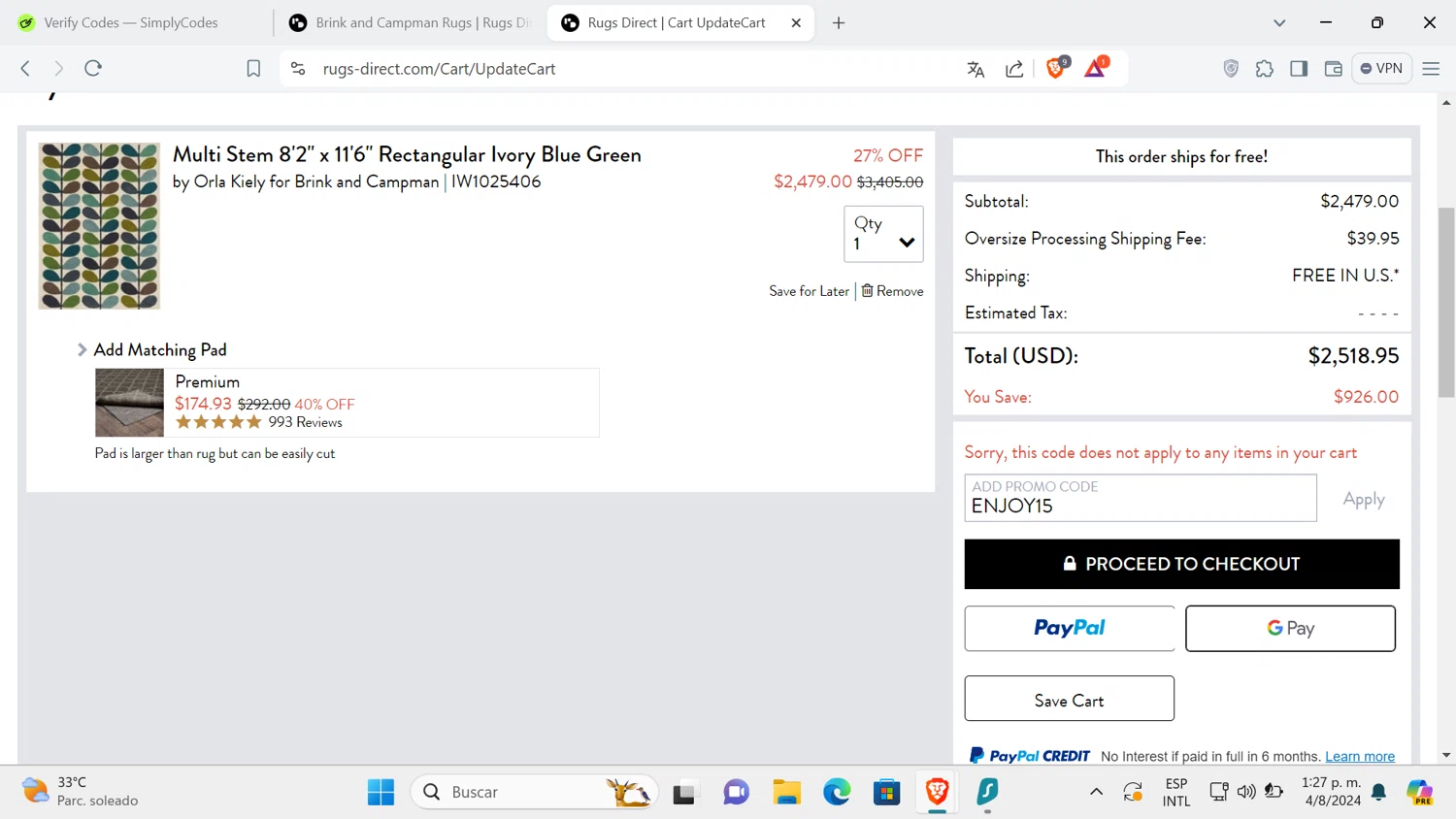The image size is (1456, 819).
Task: Open Brave Rewards triangle icon
Action: pos(1096,68)
